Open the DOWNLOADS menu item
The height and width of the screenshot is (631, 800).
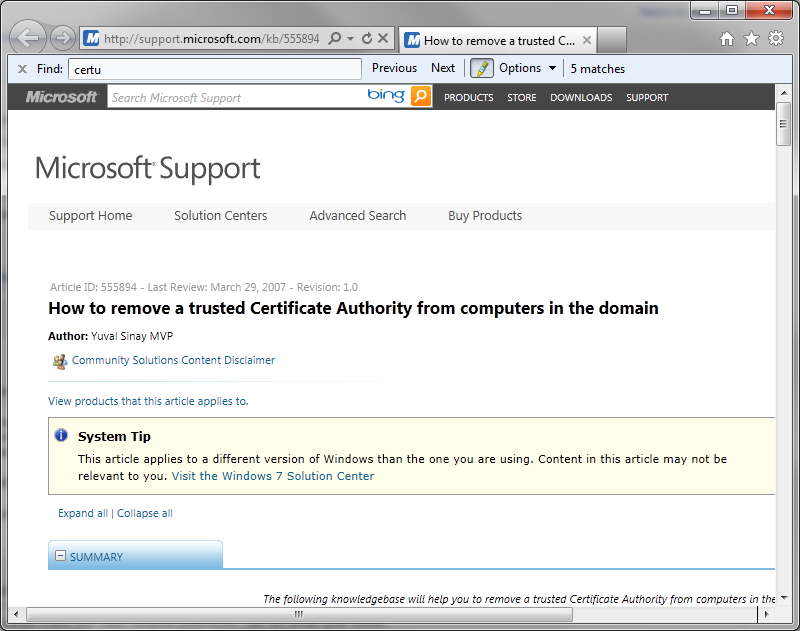tap(581, 97)
